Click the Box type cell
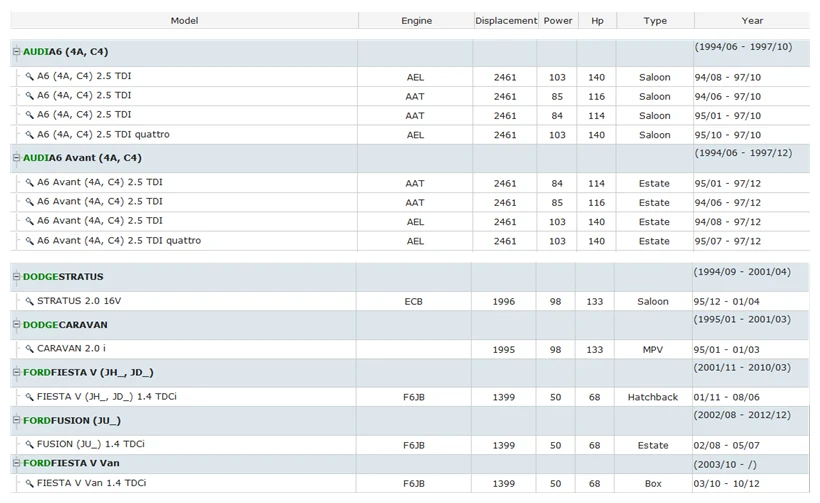The width and height of the screenshot is (820, 503). [x=653, y=484]
